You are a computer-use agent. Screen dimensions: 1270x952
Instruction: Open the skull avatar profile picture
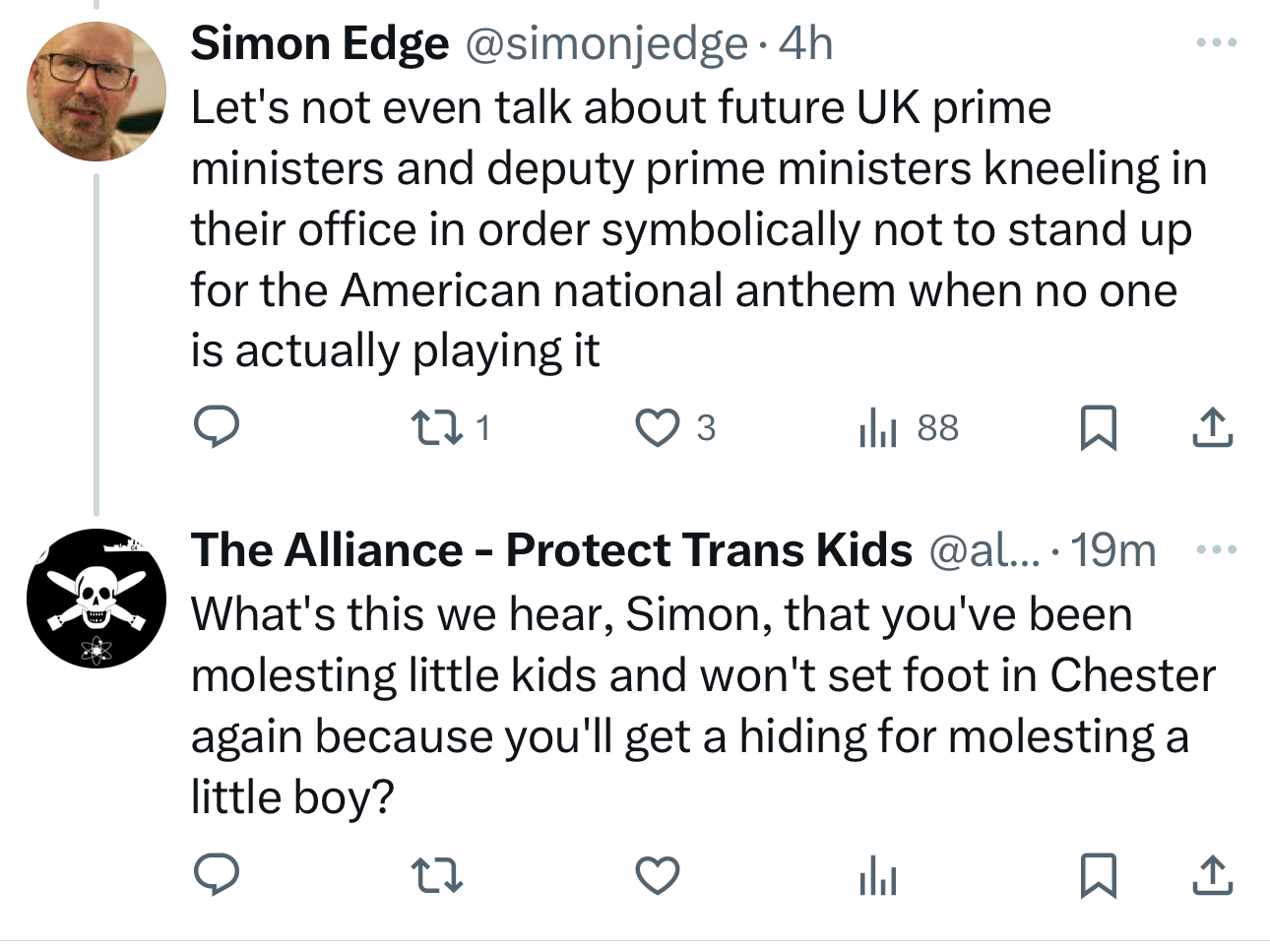[95, 598]
